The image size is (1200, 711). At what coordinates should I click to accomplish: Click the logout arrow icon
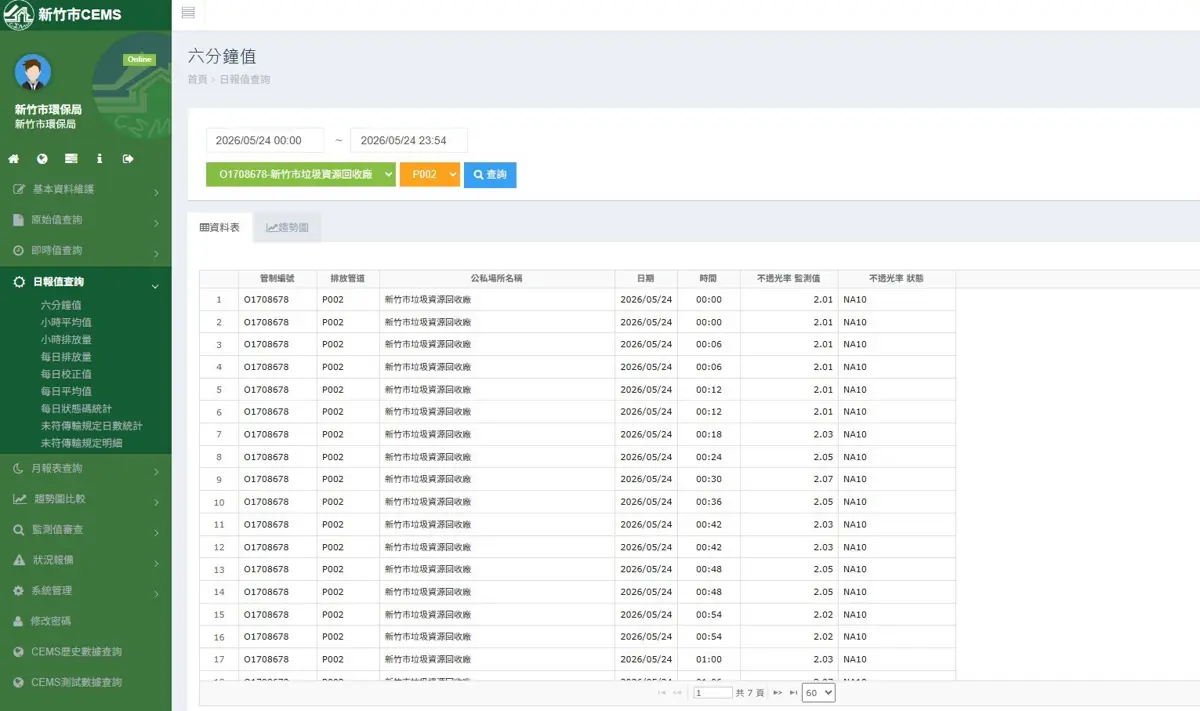128,159
